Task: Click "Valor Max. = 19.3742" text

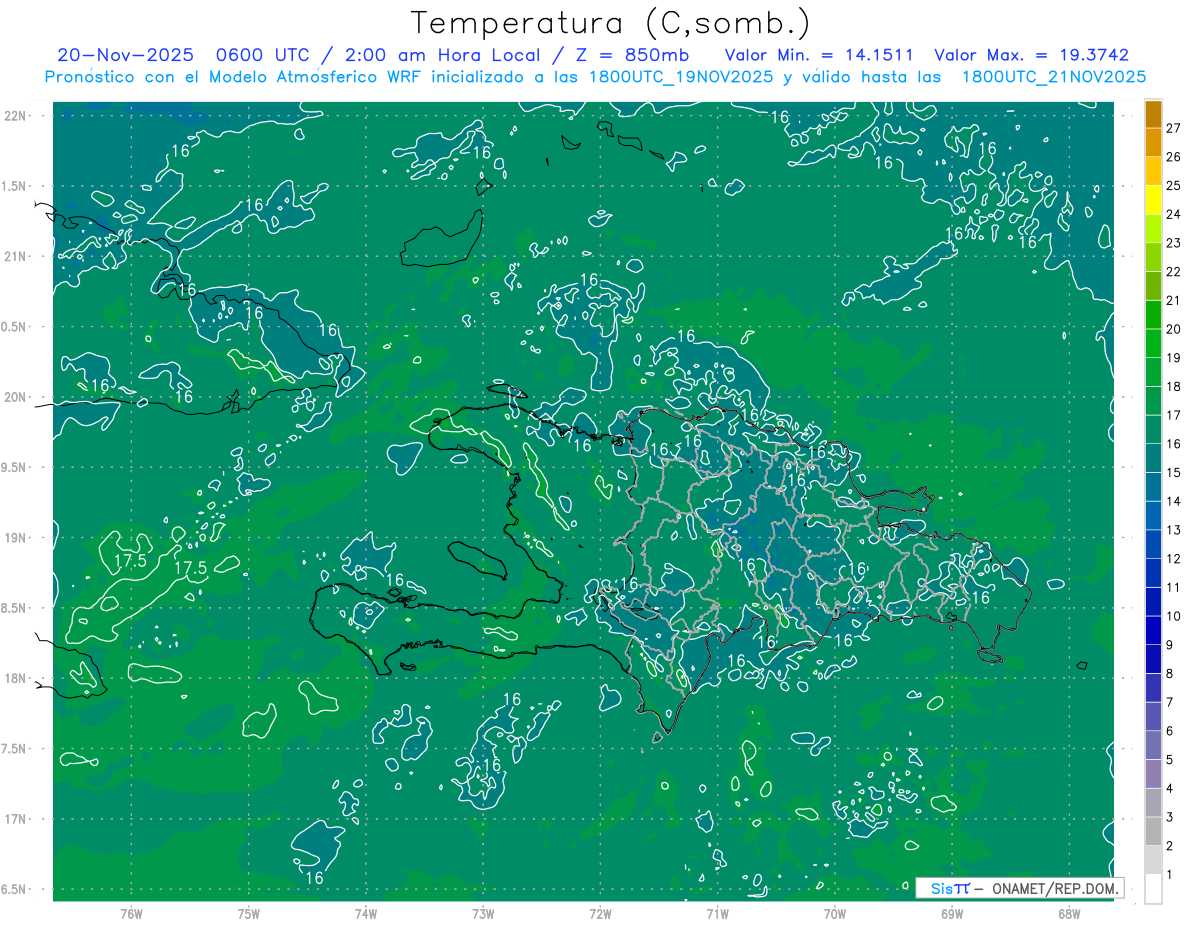Action: [1031, 55]
